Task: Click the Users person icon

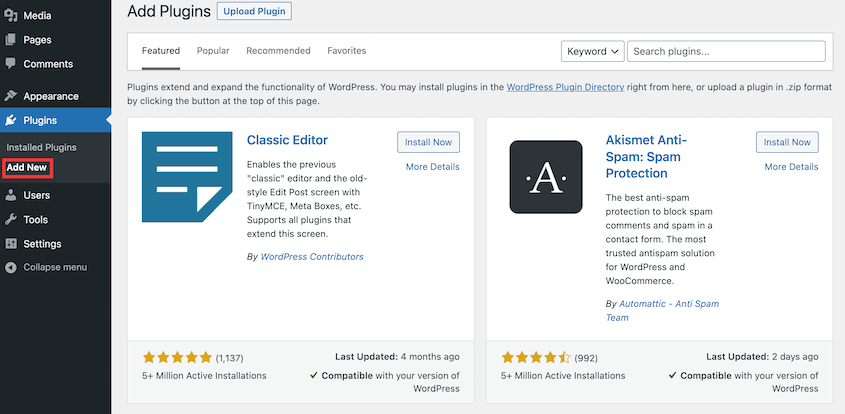Action: tap(11, 195)
